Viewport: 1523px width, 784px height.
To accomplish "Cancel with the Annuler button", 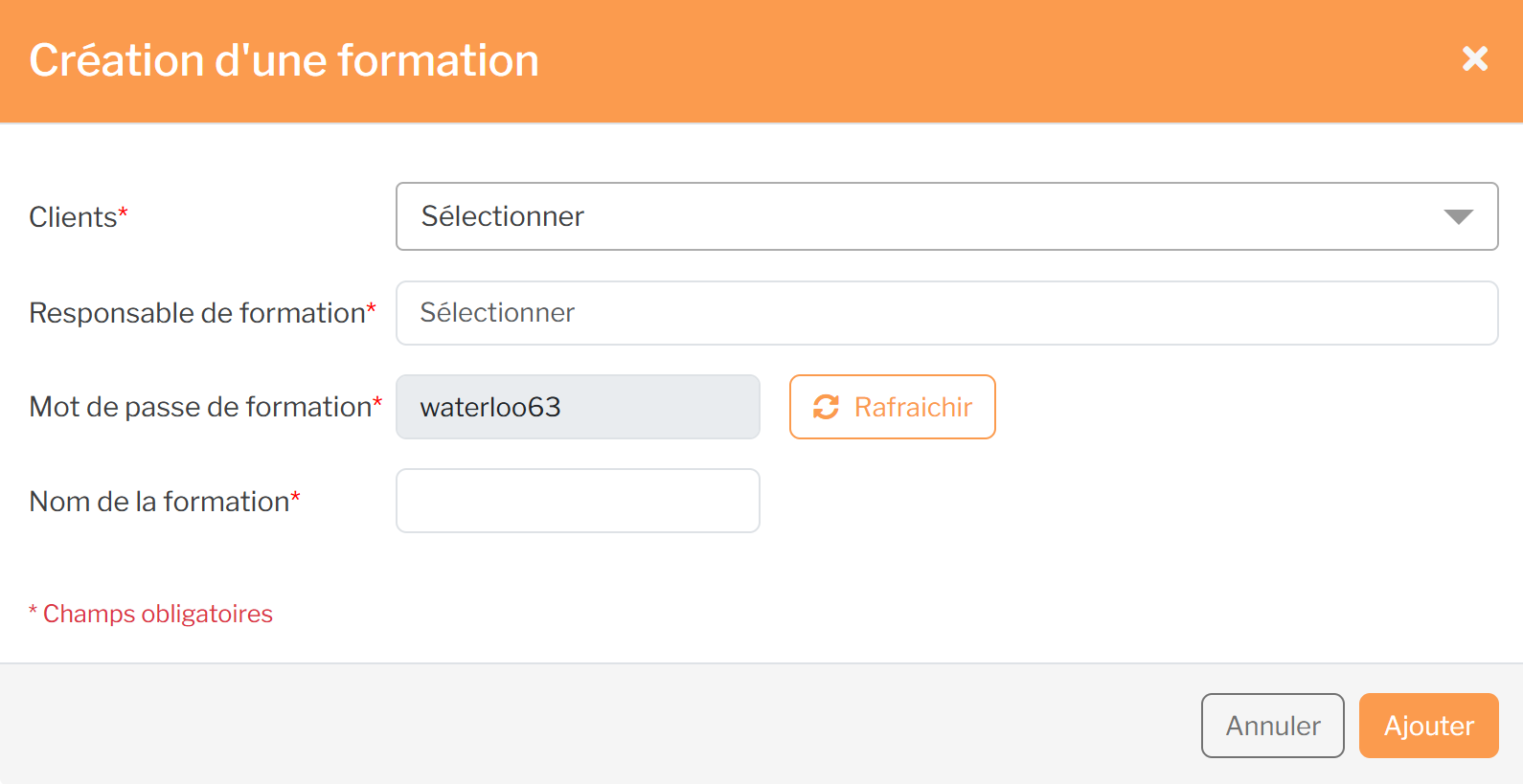I will (1272, 726).
